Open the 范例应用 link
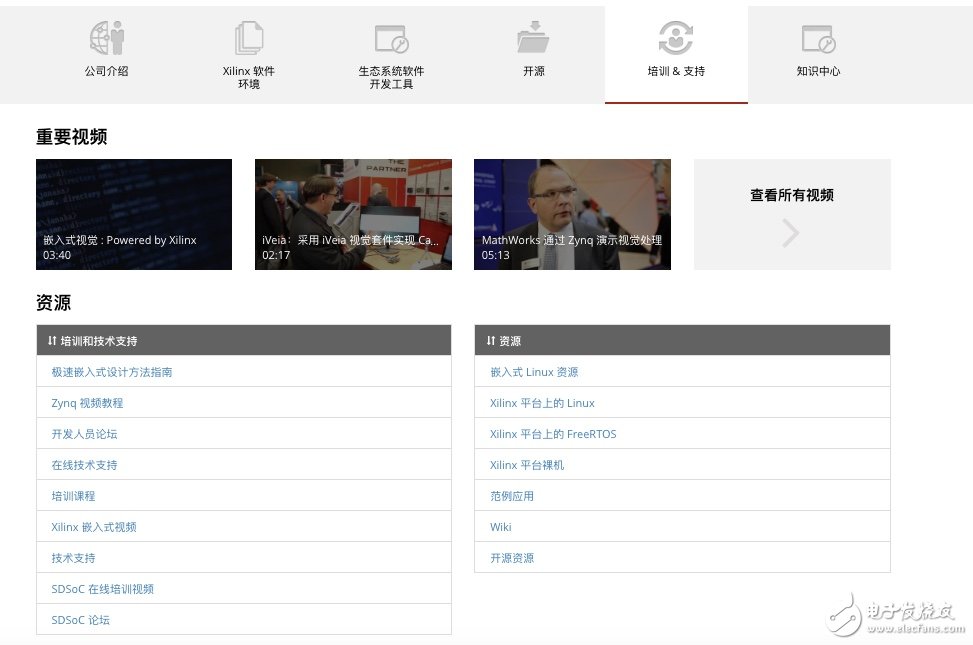 click(x=512, y=496)
